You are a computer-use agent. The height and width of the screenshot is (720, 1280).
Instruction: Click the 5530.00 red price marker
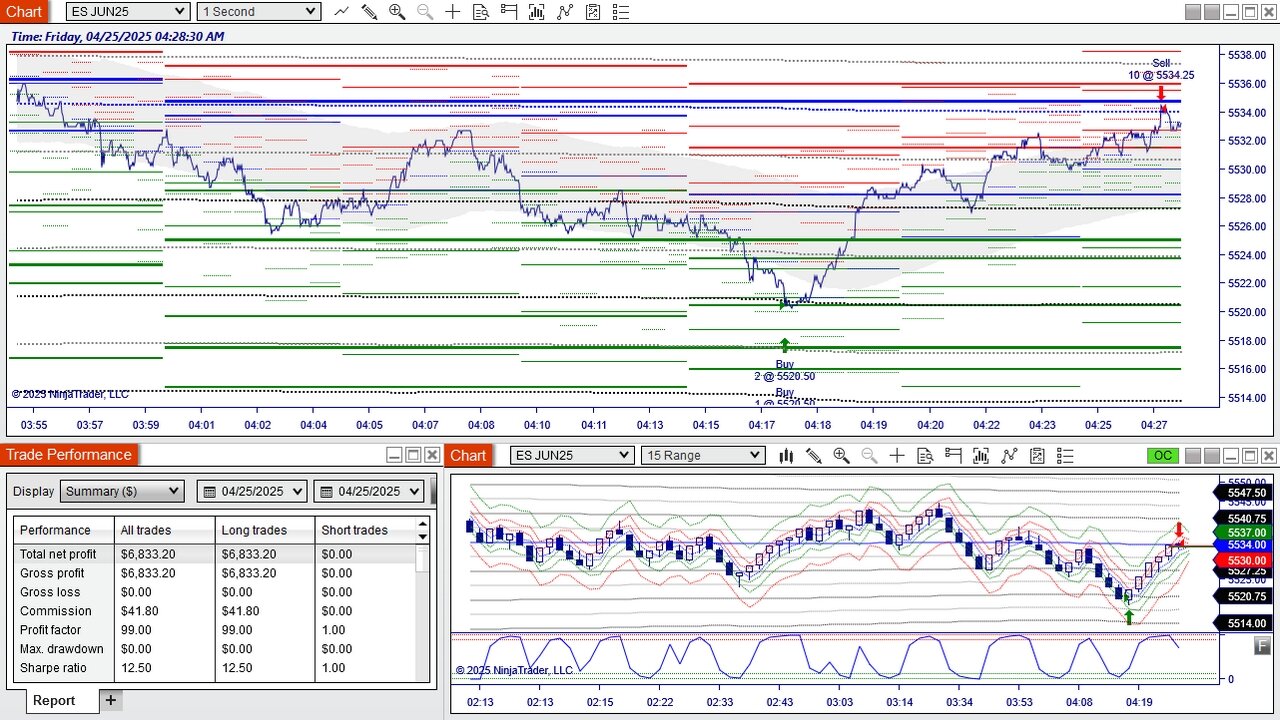1241,561
